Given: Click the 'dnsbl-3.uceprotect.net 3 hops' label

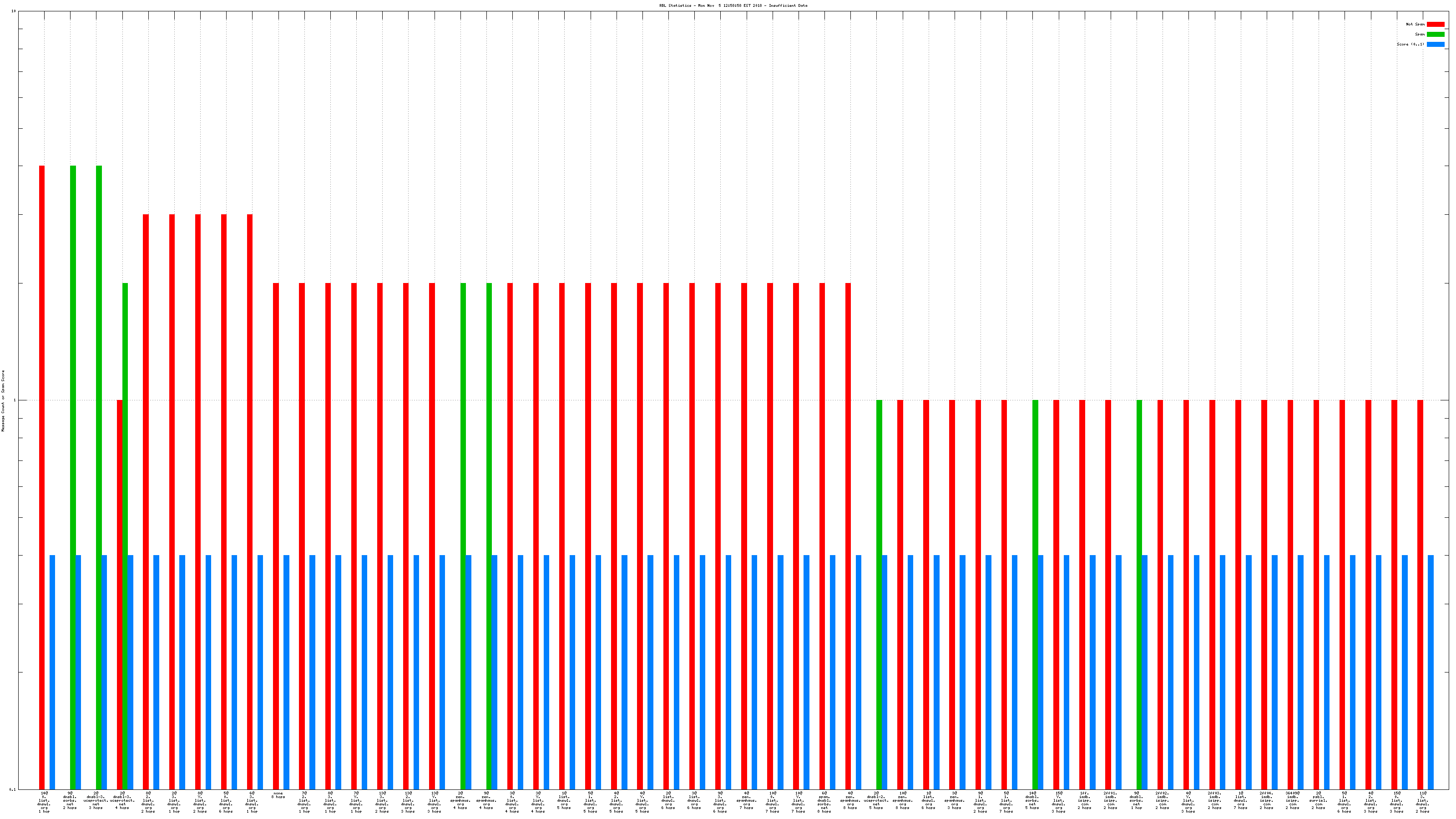Looking at the screenshot, I should pyautogui.click(x=96, y=800).
